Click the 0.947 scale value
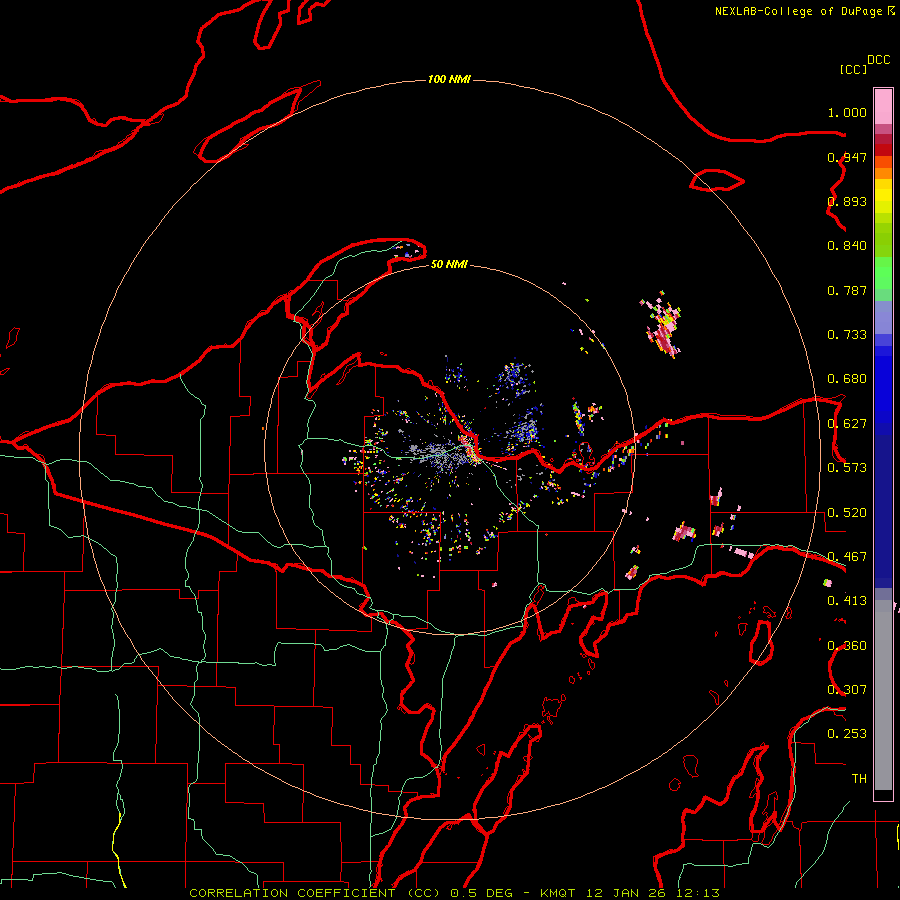 coord(847,157)
